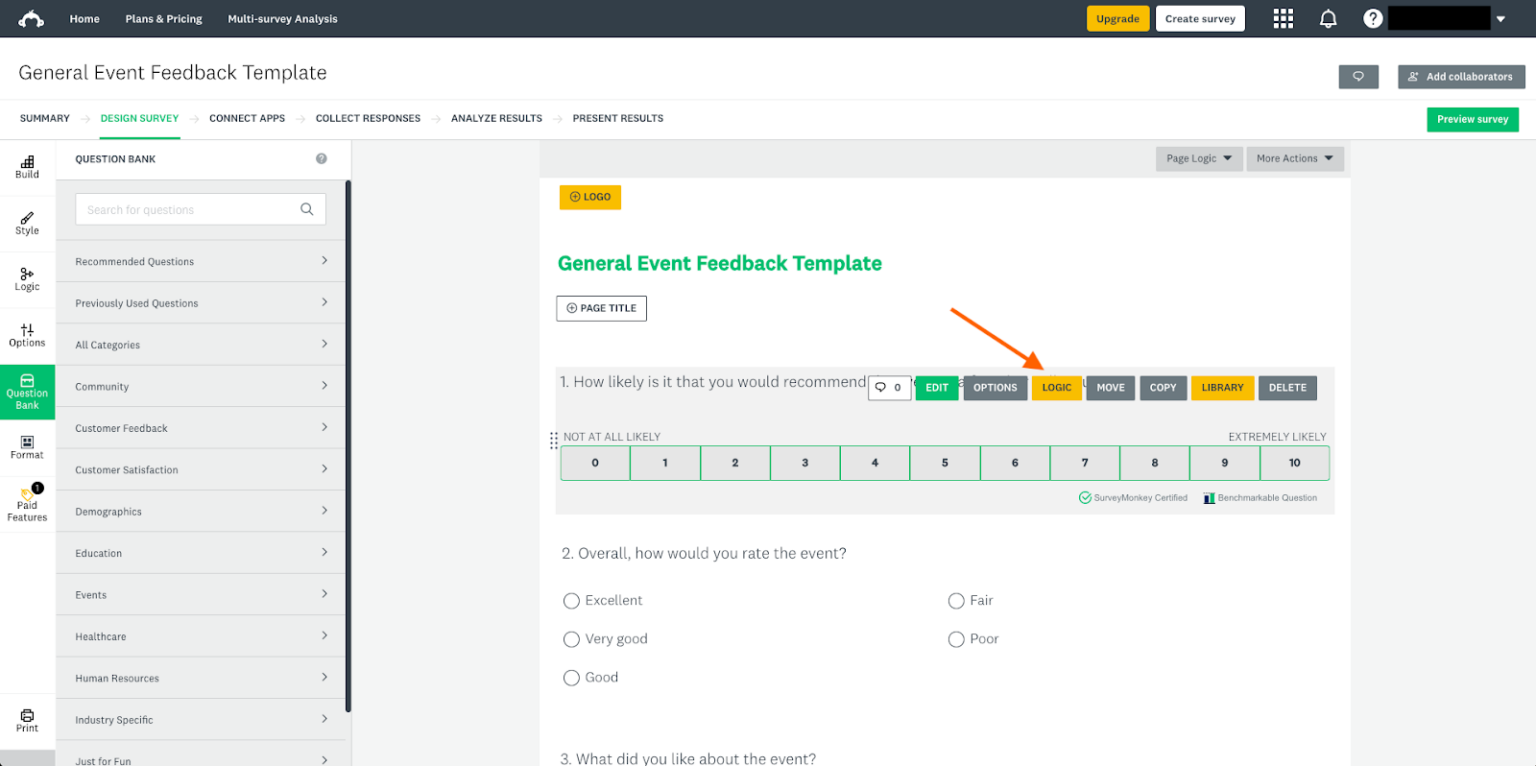Open the Build panel in the sidebar
The height and width of the screenshot is (766, 1536).
click(26, 165)
